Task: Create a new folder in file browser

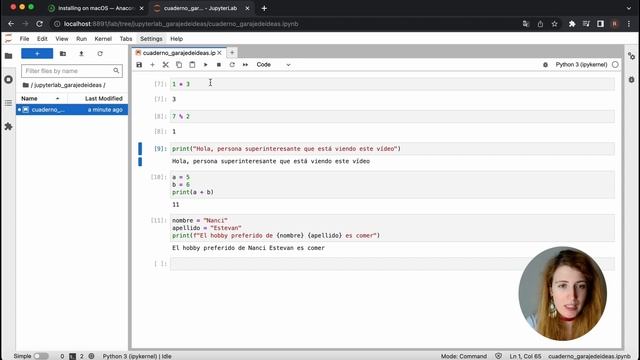Action: point(63,53)
